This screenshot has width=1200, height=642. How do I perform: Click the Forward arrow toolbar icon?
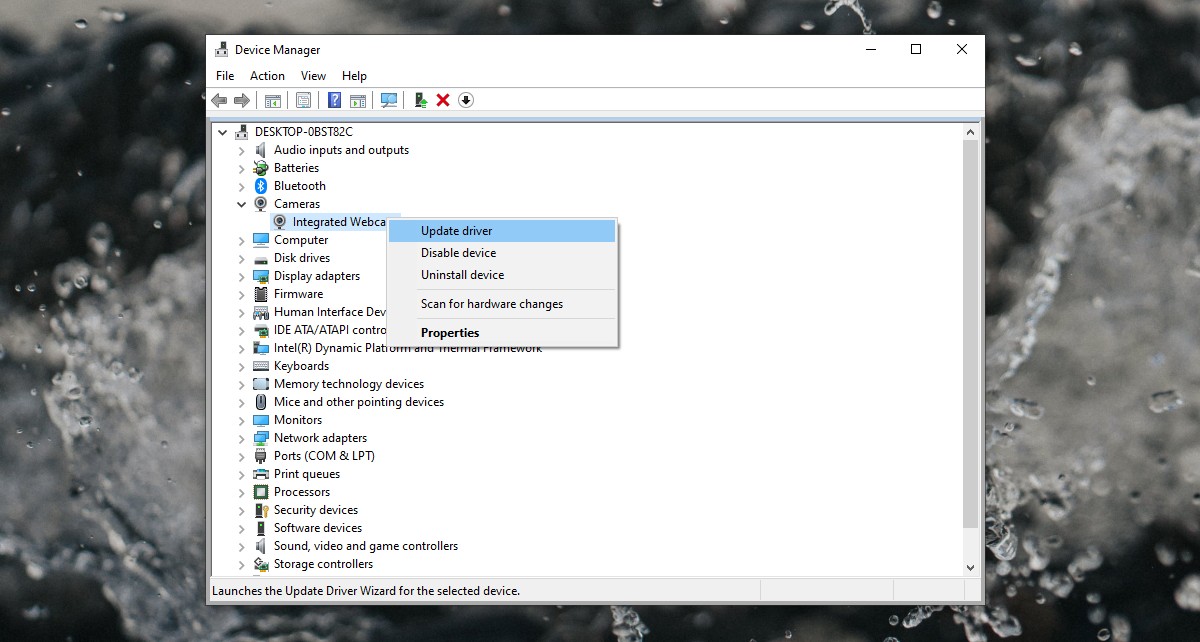click(x=241, y=100)
